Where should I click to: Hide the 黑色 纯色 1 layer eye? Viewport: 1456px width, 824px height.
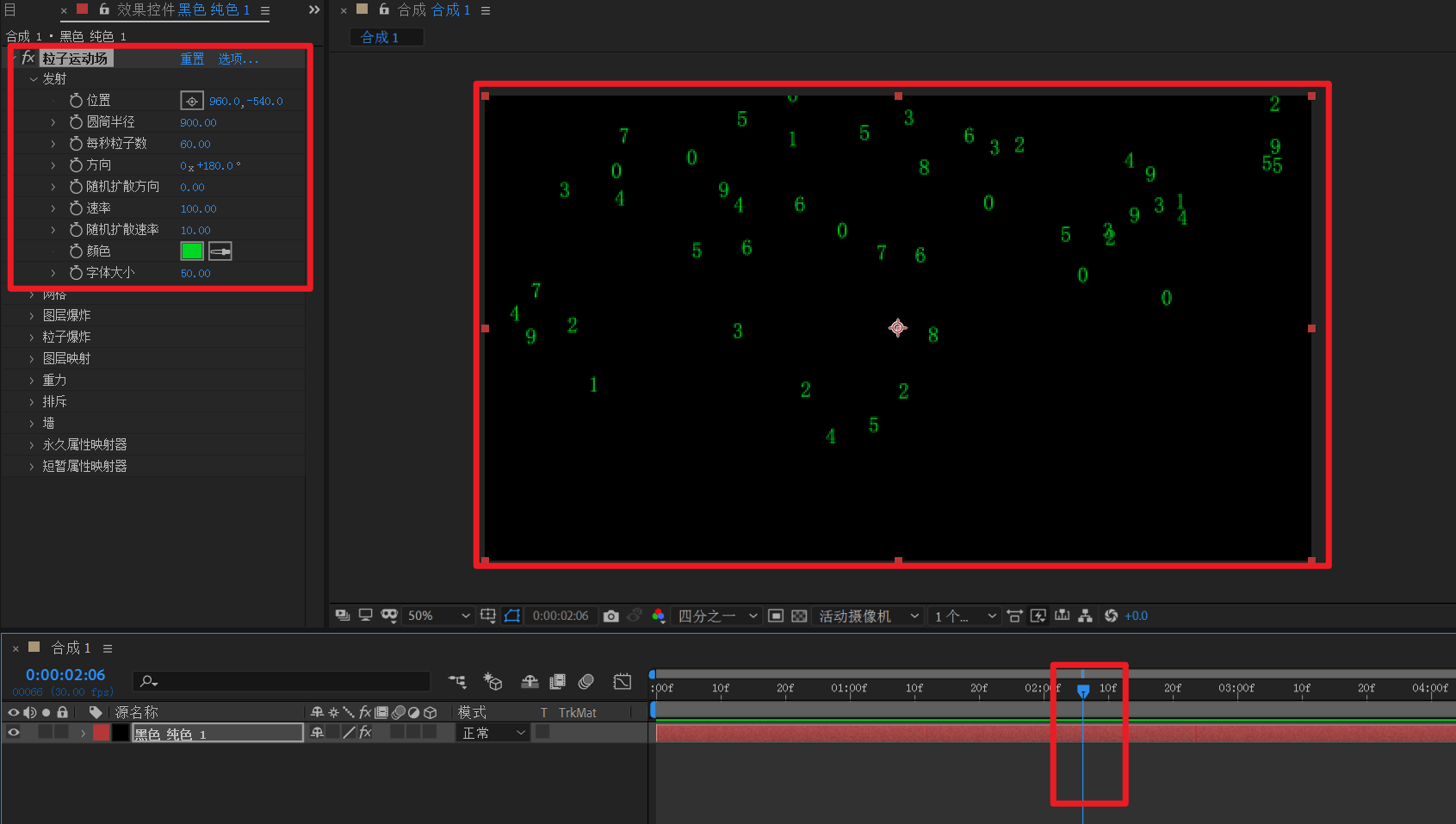[x=14, y=733]
